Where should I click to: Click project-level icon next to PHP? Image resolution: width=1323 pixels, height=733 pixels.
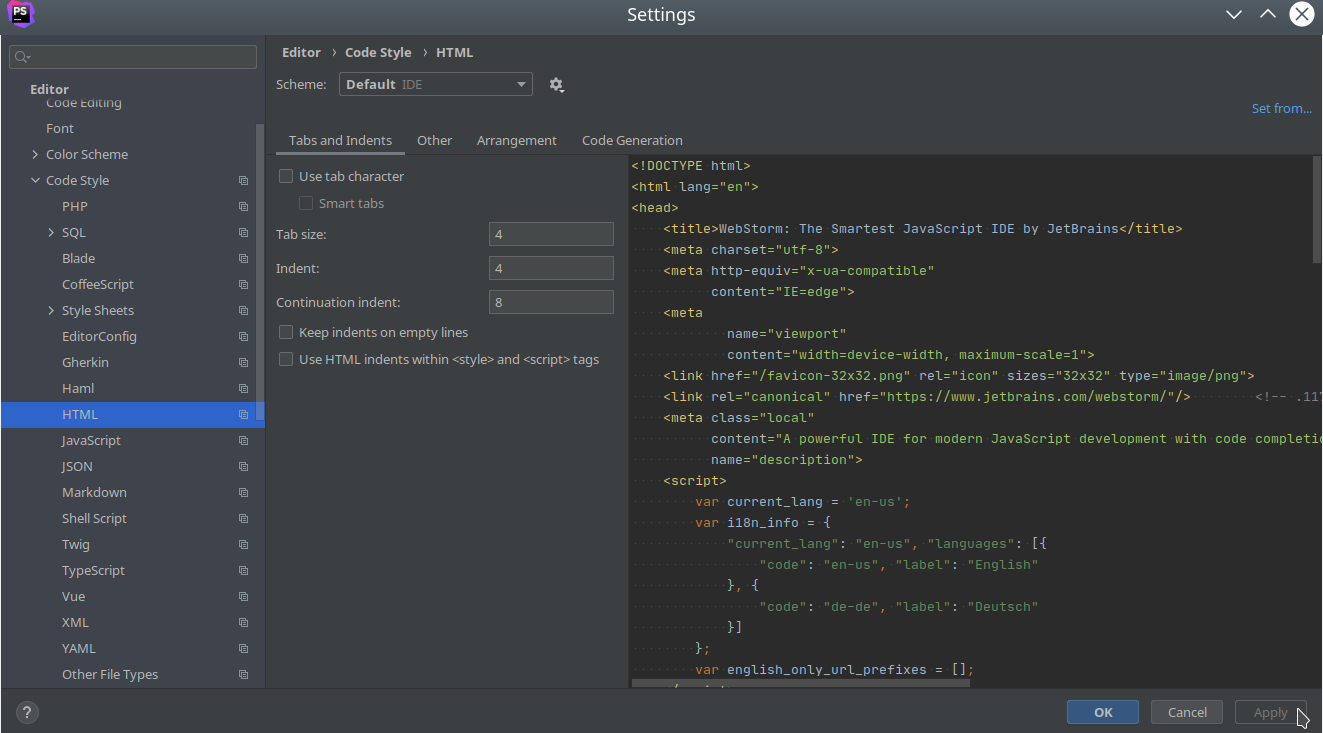coord(243,207)
